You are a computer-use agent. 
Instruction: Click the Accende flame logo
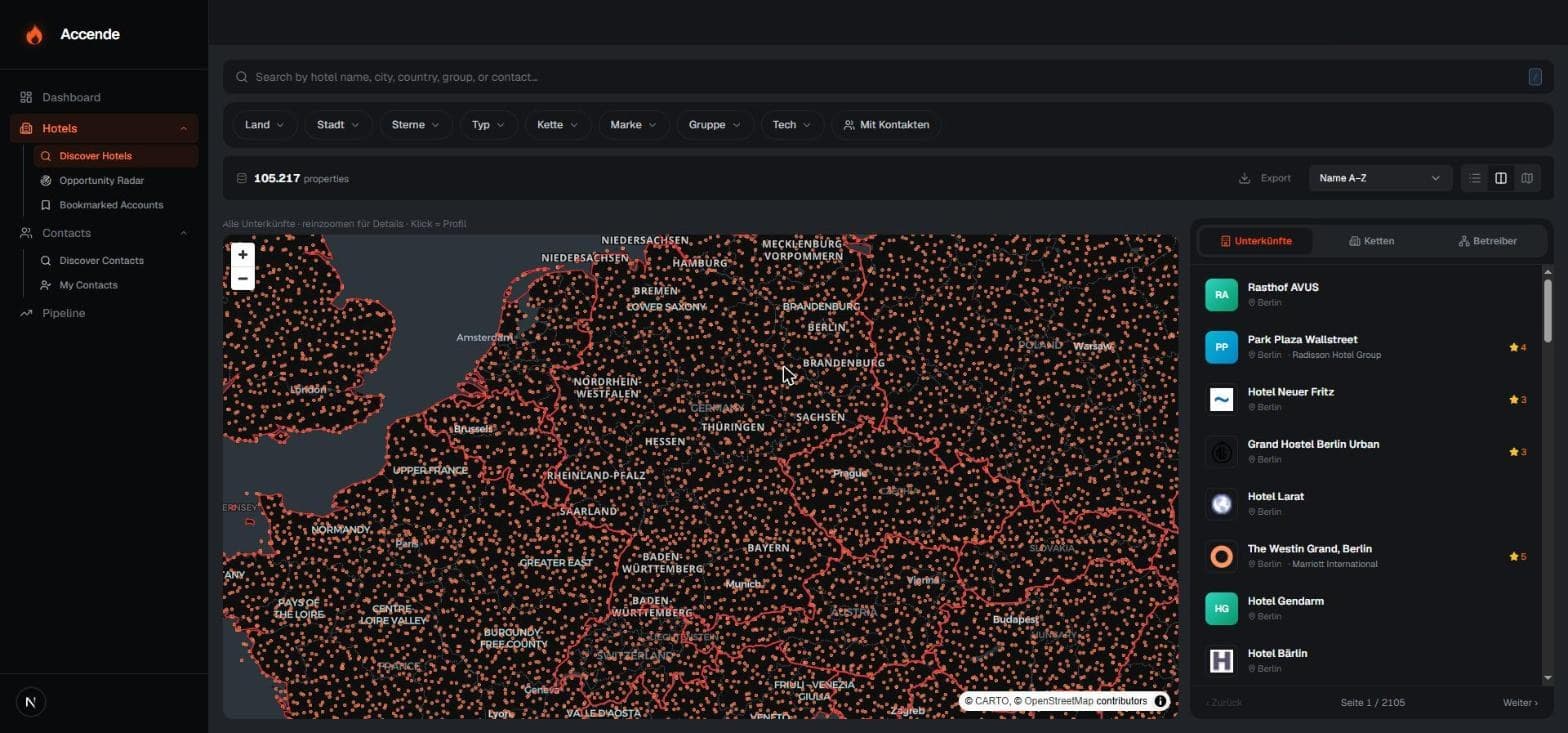(34, 35)
